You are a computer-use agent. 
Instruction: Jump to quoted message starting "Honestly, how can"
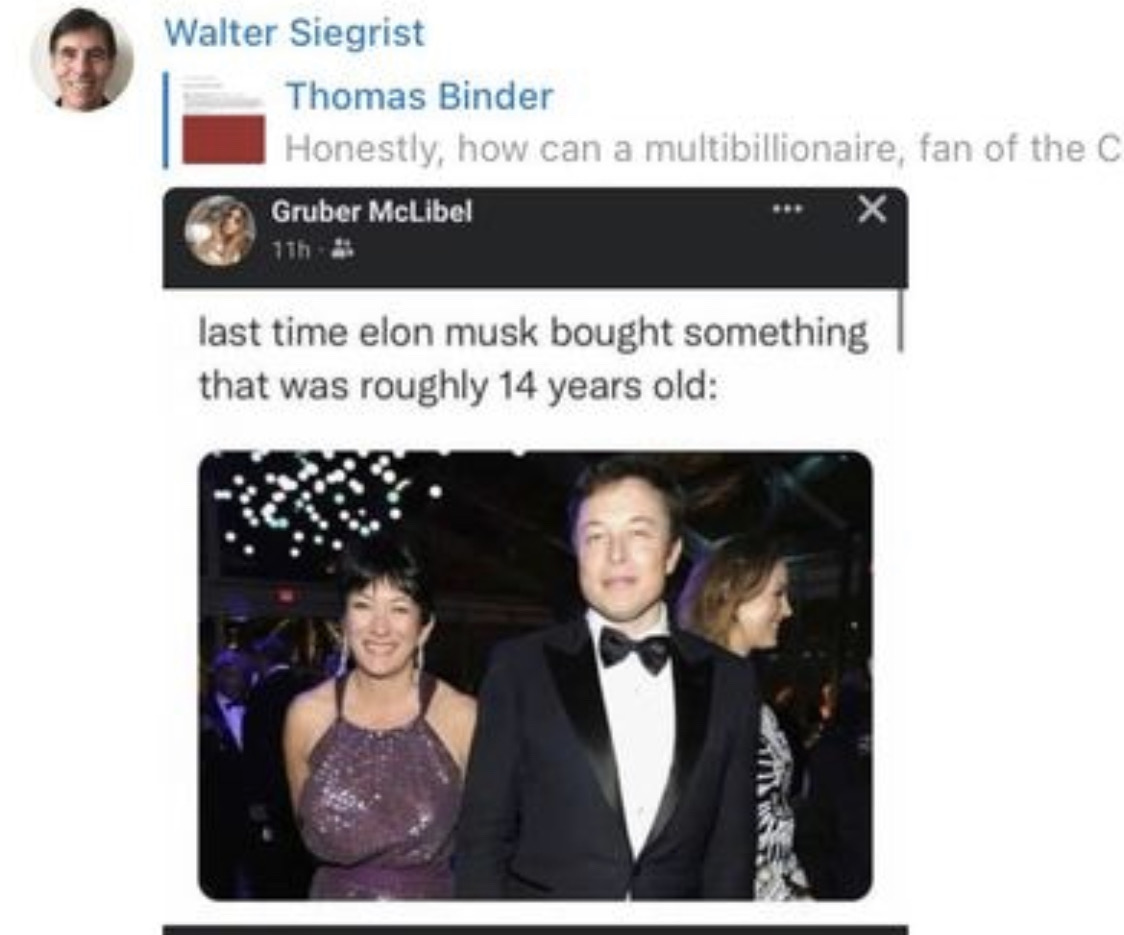tap(703, 149)
